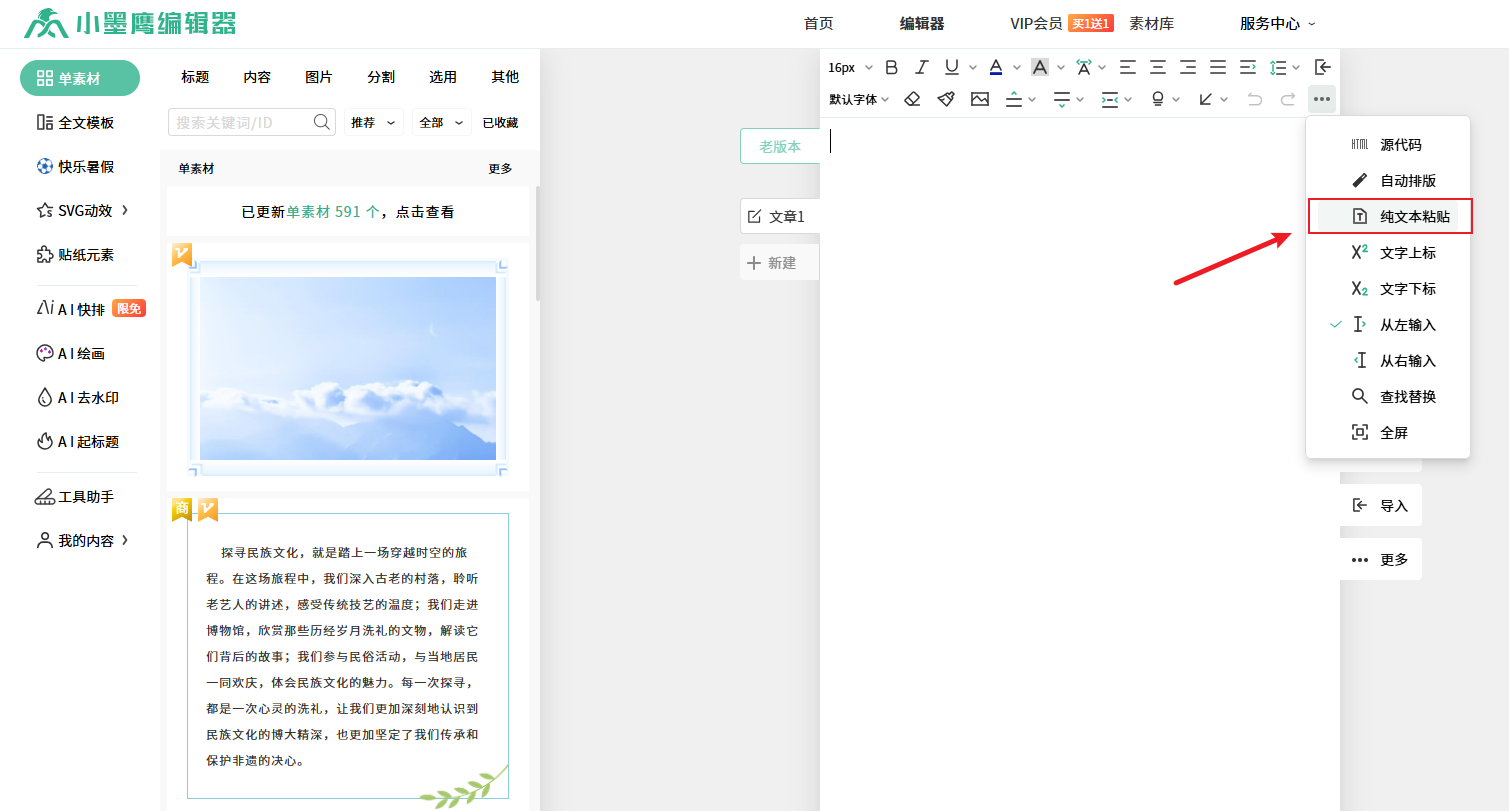This screenshot has width=1509, height=811.
Task: Expand underline style options arrow
Action: 973,68
